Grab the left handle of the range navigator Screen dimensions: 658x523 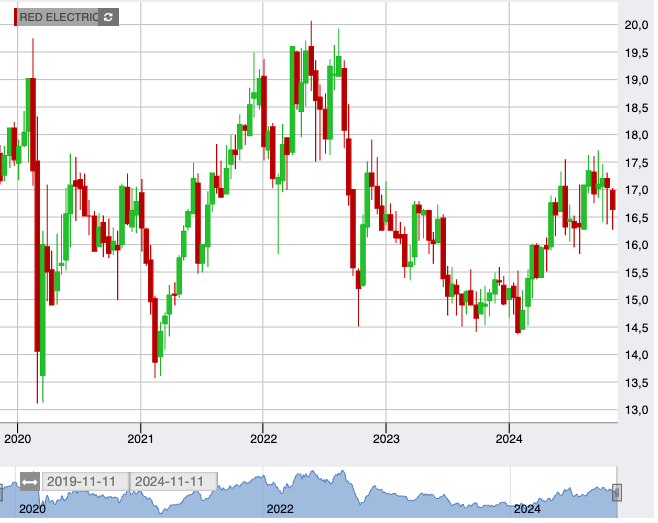(0, 493)
